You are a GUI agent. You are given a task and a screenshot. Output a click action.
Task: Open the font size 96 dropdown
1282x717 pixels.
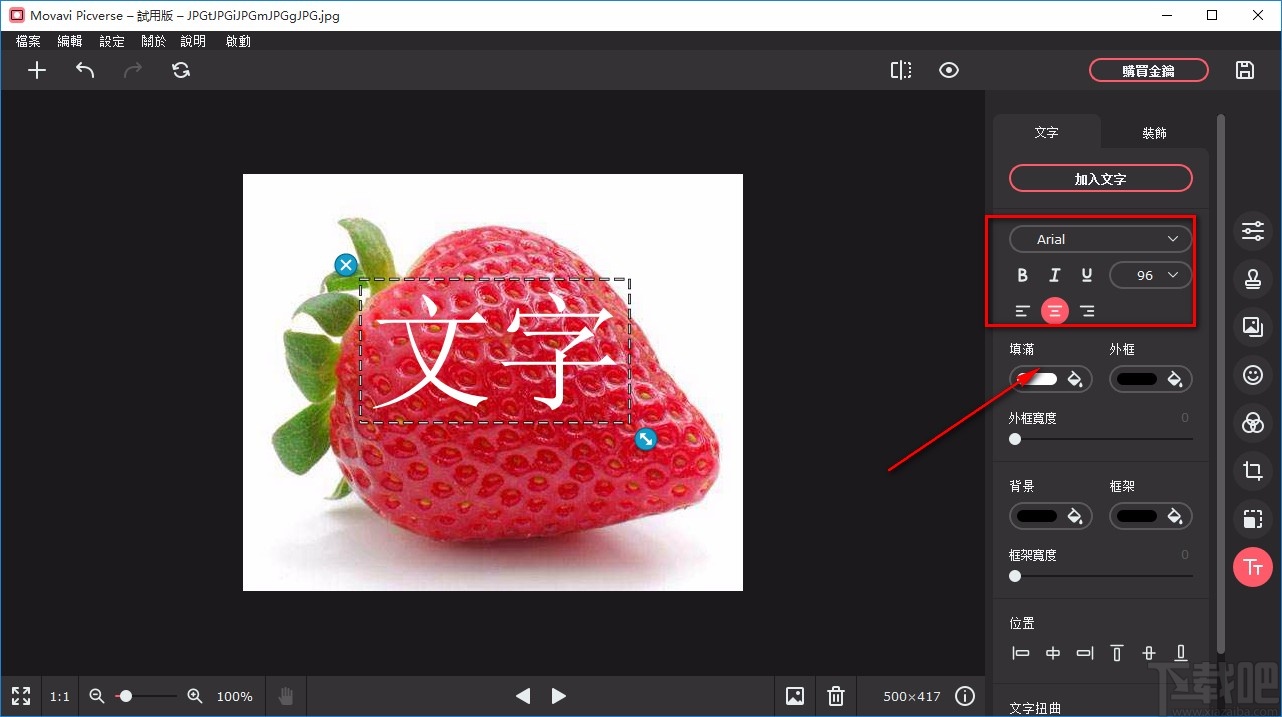point(1150,274)
